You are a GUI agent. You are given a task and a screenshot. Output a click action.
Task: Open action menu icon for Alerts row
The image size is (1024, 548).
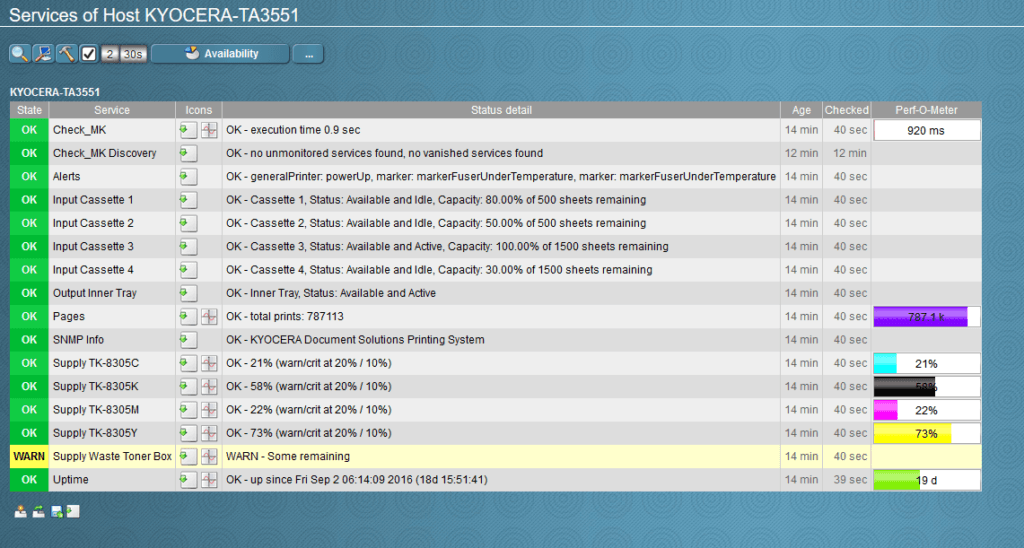tap(188, 176)
